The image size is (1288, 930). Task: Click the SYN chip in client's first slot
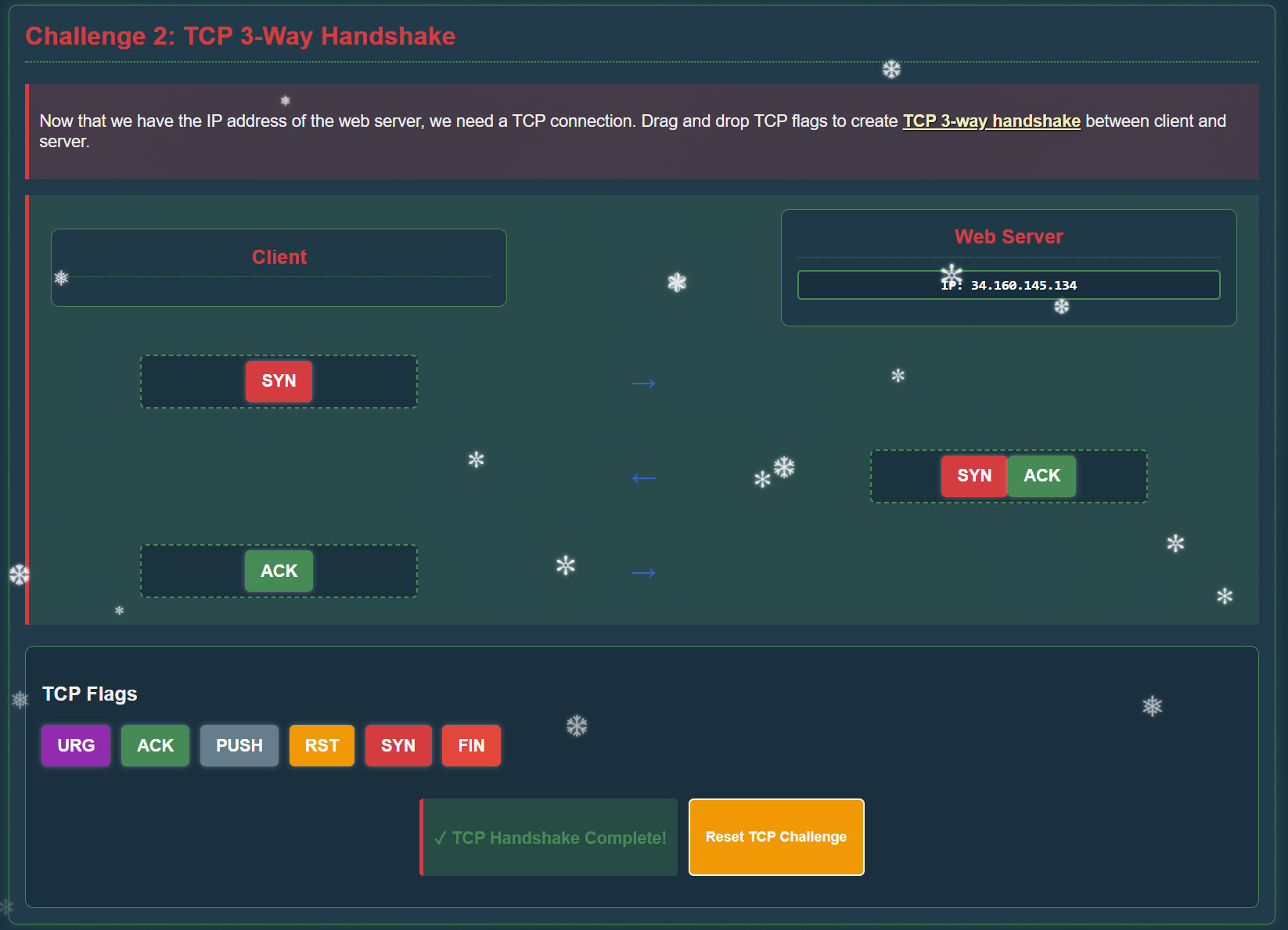coord(279,381)
